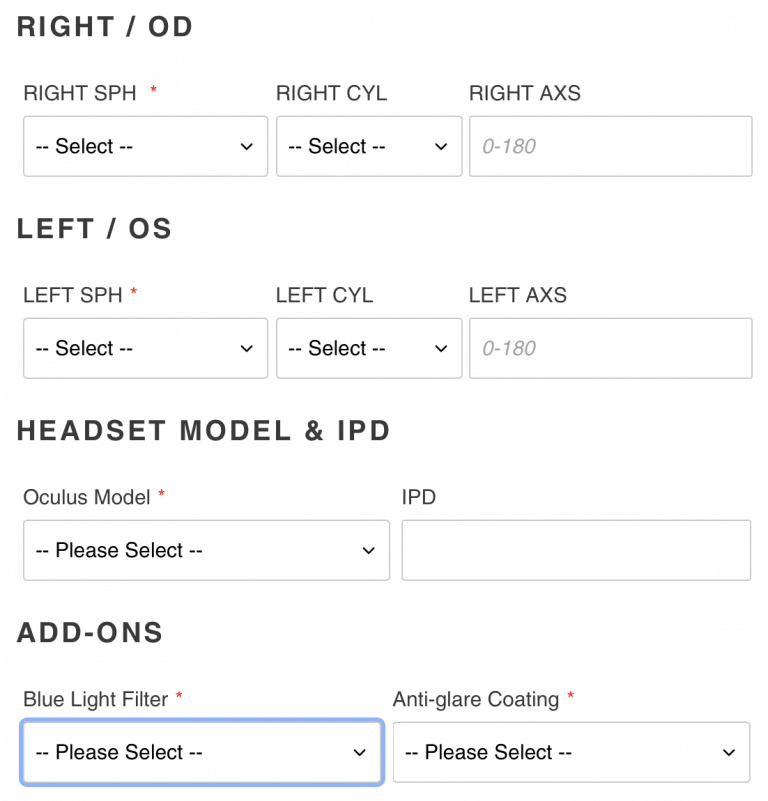Open the RIGHT CYL select dropdown

tap(369, 146)
